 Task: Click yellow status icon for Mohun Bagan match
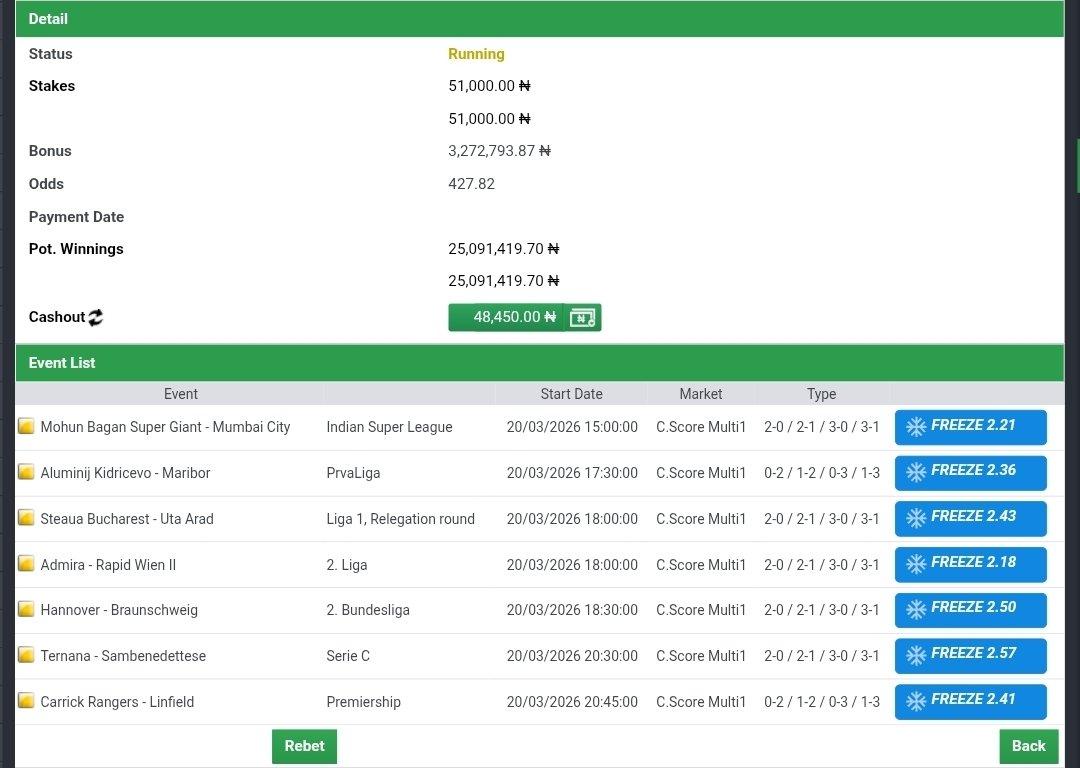26,426
